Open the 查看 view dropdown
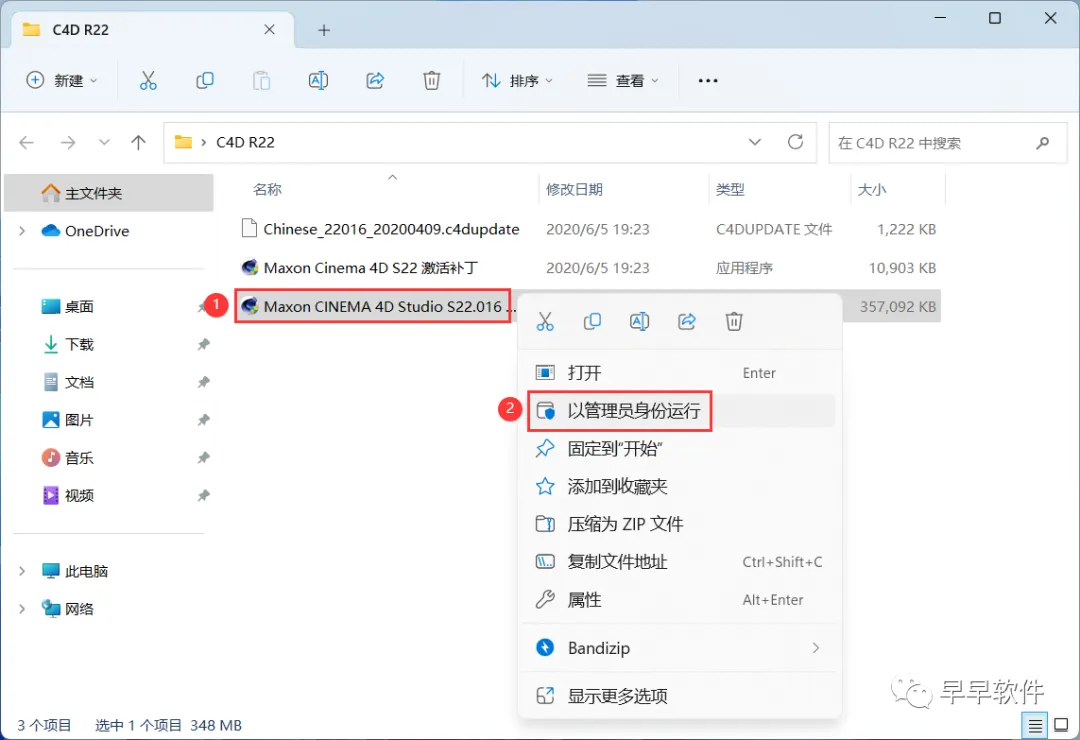1080x740 pixels. [x=623, y=81]
